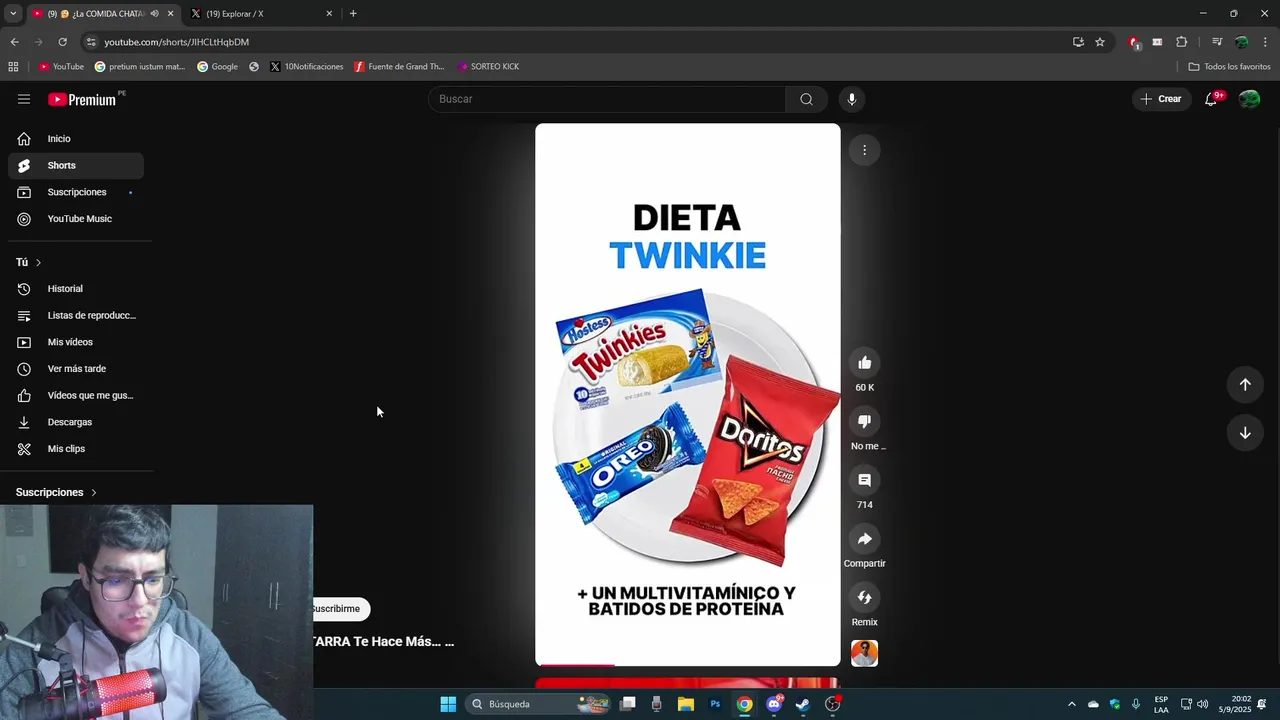1280x720 pixels.
Task: Open the notifications bell
Action: pyautogui.click(x=1211, y=99)
